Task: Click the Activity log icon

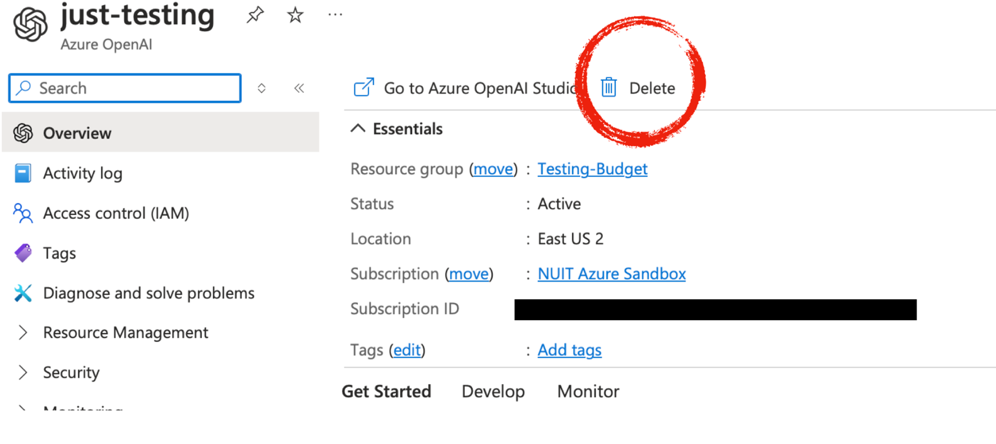Action: pos(23,173)
